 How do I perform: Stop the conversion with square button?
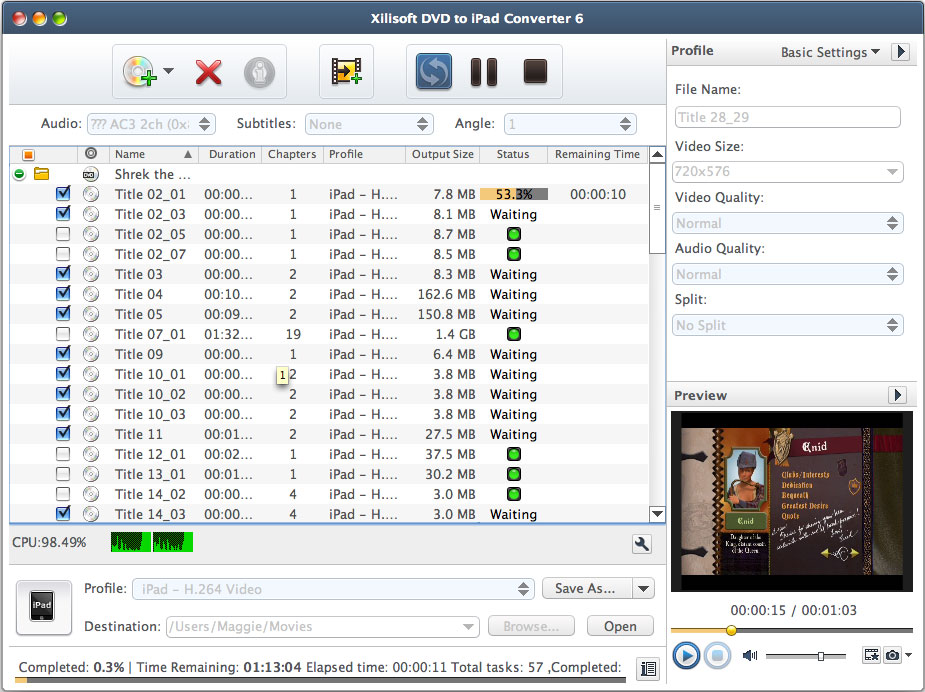pos(535,72)
